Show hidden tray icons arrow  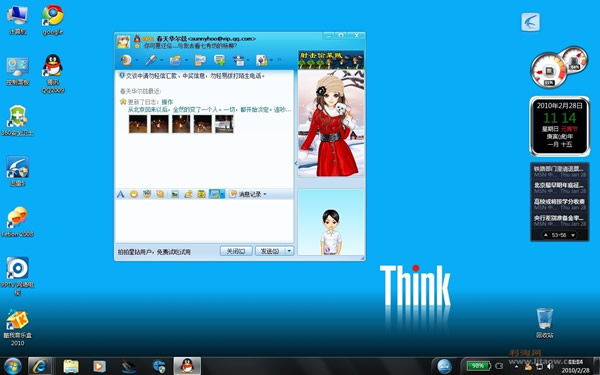[516, 367]
